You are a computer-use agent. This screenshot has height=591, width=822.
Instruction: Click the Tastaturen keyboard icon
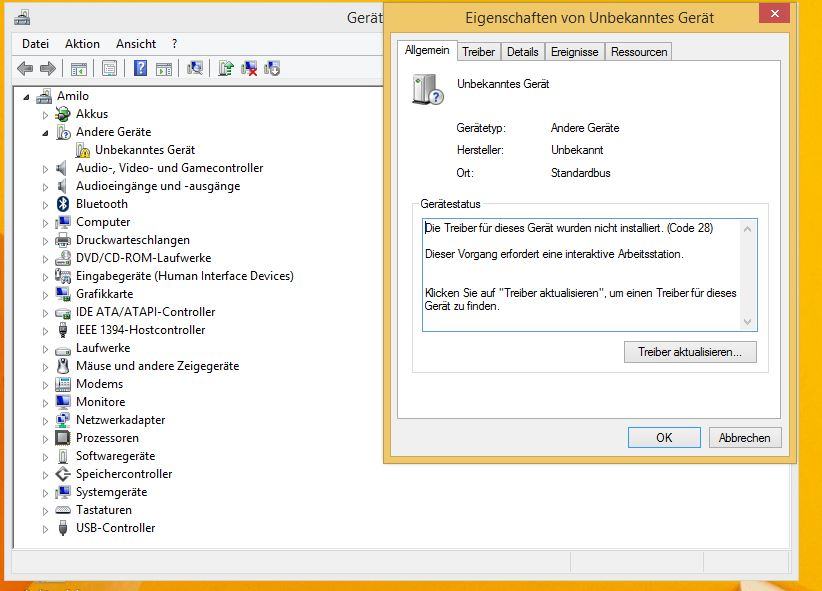click(x=63, y=510)
